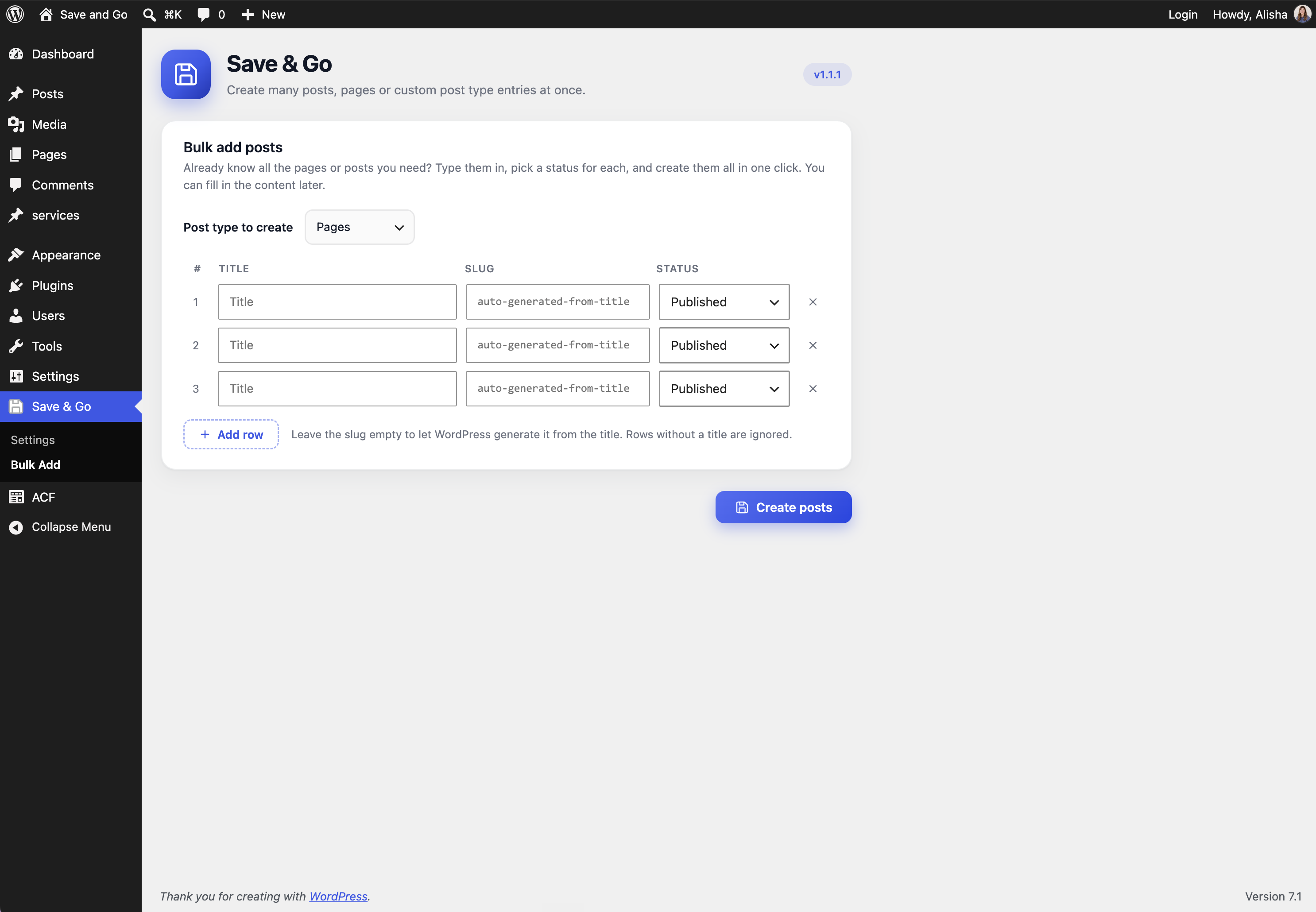The image size is (1316, 912).
Task: Open the Save and Go site home icon
Action: pyautogui.click(x=46, y=14)
